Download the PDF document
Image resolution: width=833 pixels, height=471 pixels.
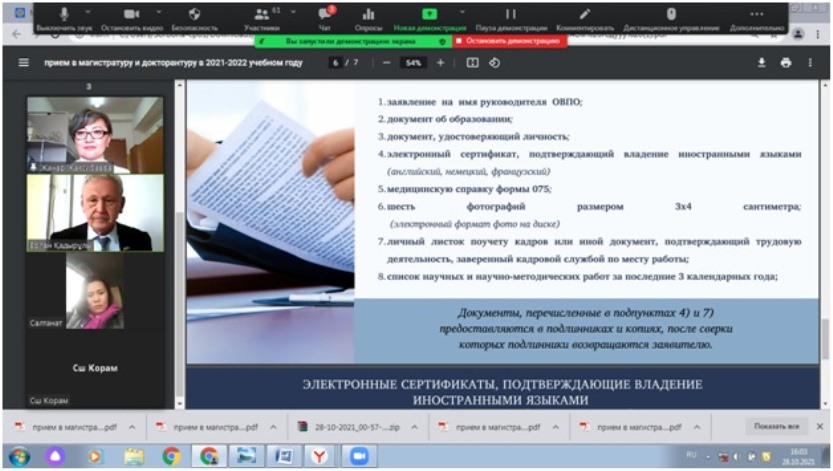[761, 62]
